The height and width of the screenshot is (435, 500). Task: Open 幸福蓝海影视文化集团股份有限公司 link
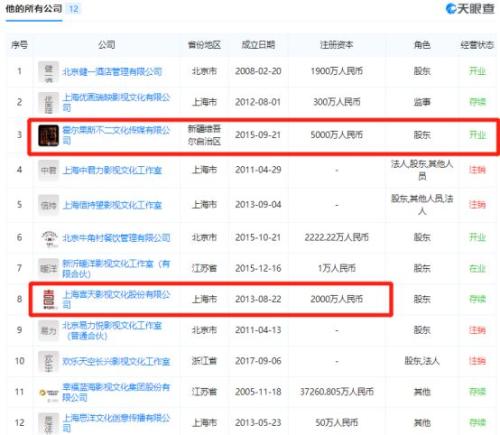click(116, 392)
